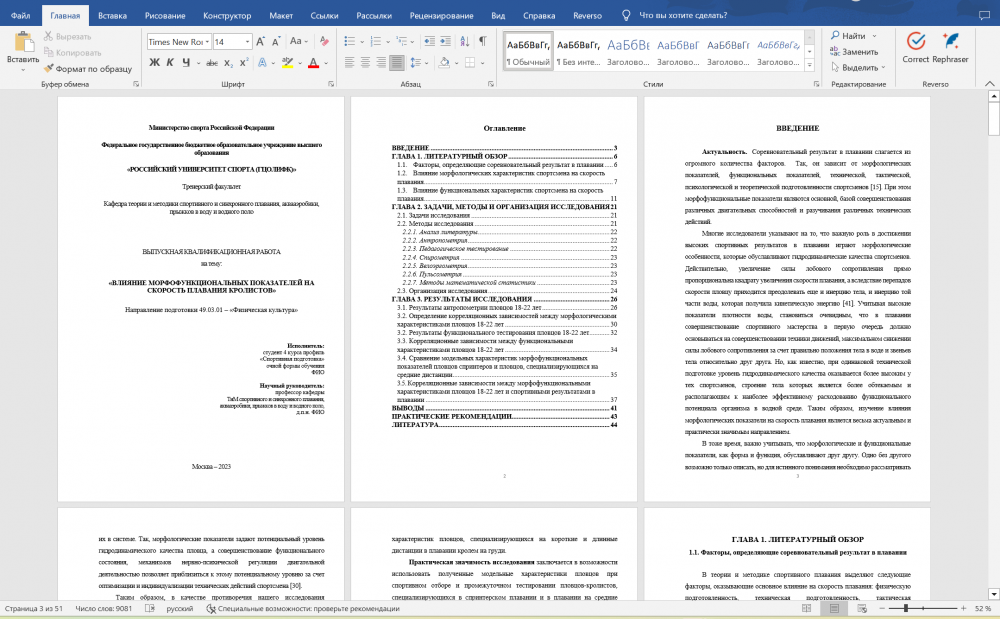Click the Cut (Вырезать) command
Screen dimensions: 1000x619
[x=68, y=36]
